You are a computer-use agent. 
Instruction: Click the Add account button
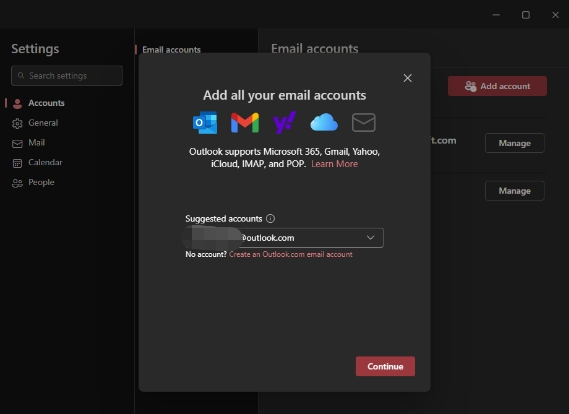(x=497, y=86)
